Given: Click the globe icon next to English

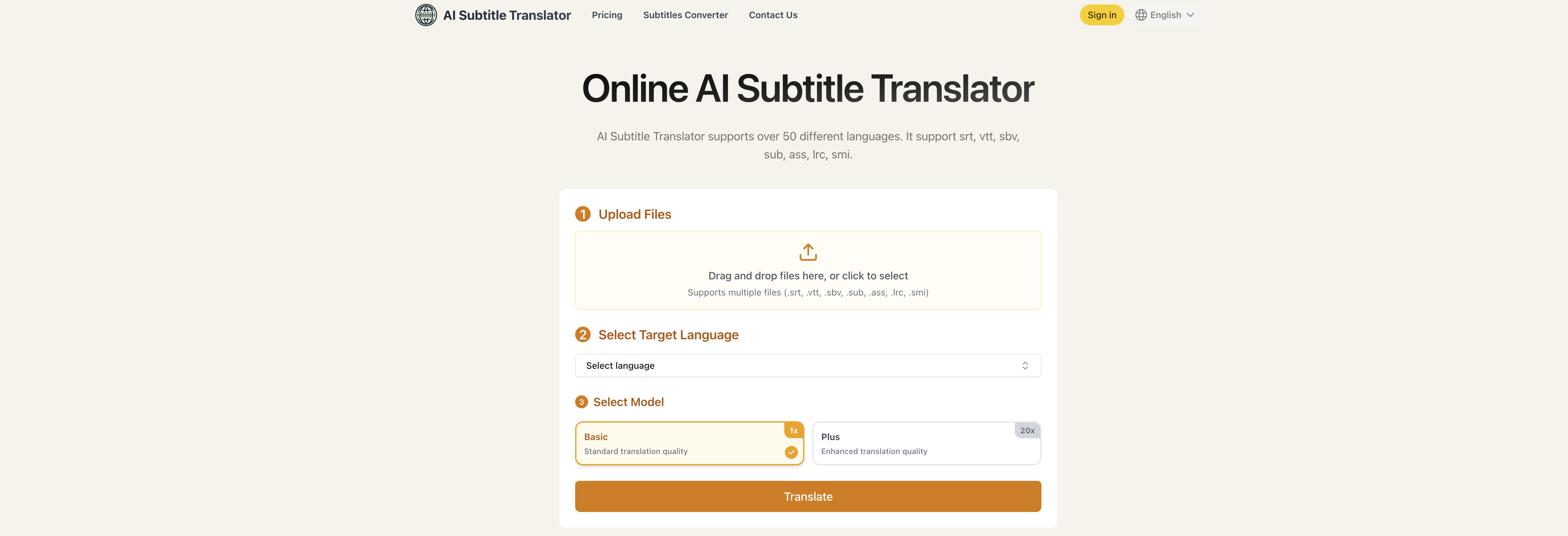Looking at the screenshot, I should tap(1141, 15).
